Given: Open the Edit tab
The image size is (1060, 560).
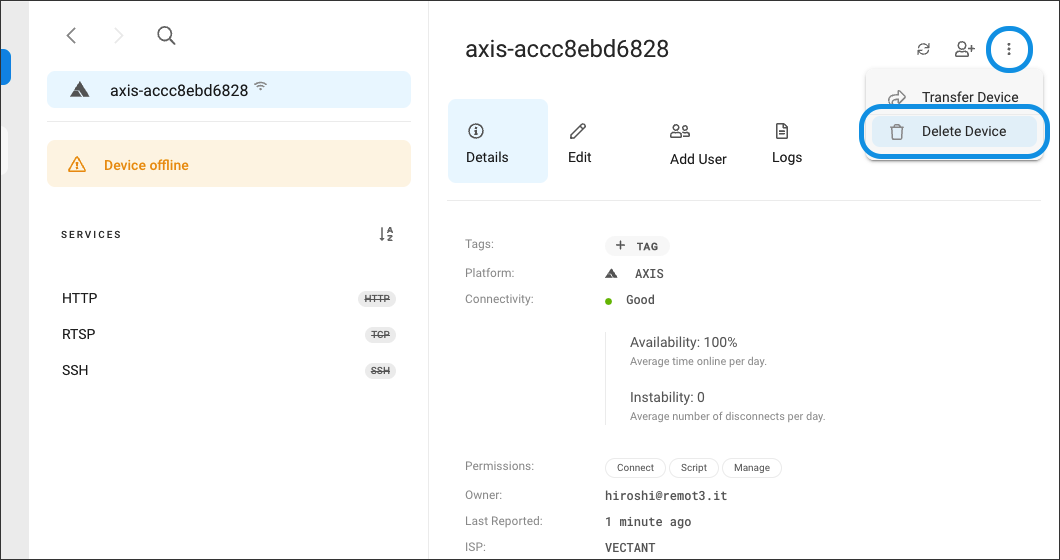Looking at the screenshot, I should (579, 141).
